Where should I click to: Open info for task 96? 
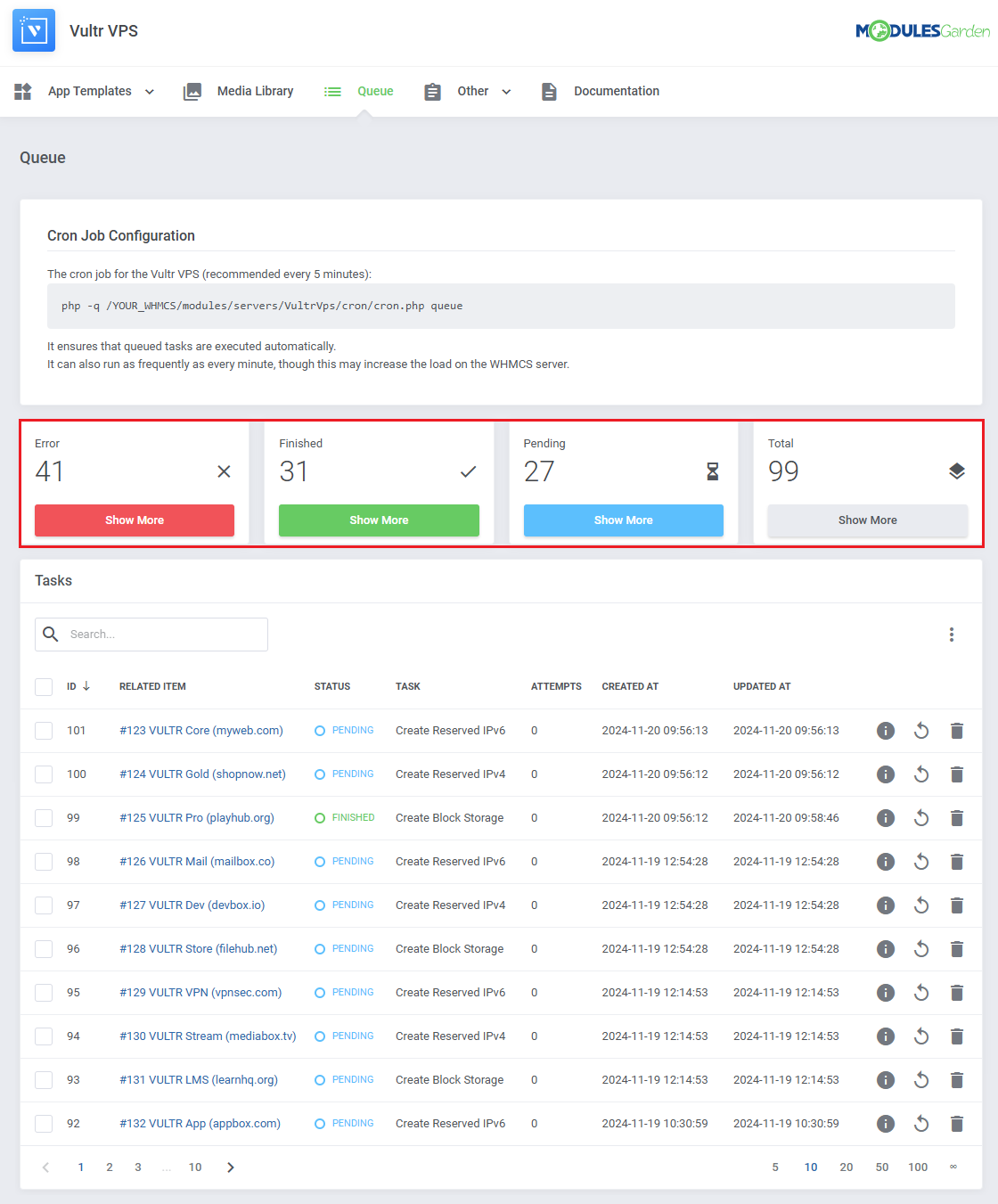[x=886, y=949]
